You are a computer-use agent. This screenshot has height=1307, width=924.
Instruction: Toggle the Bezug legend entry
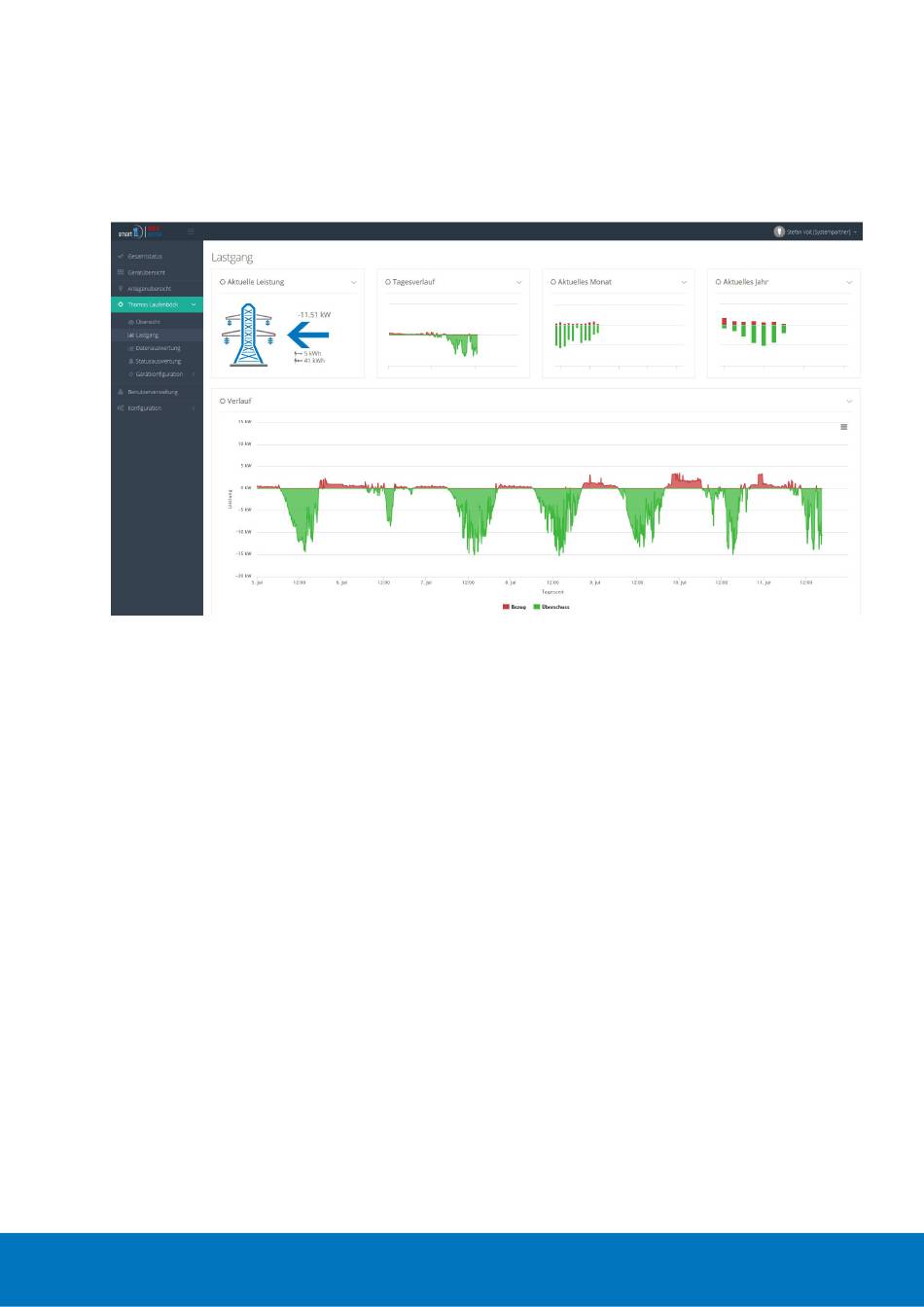515,607
